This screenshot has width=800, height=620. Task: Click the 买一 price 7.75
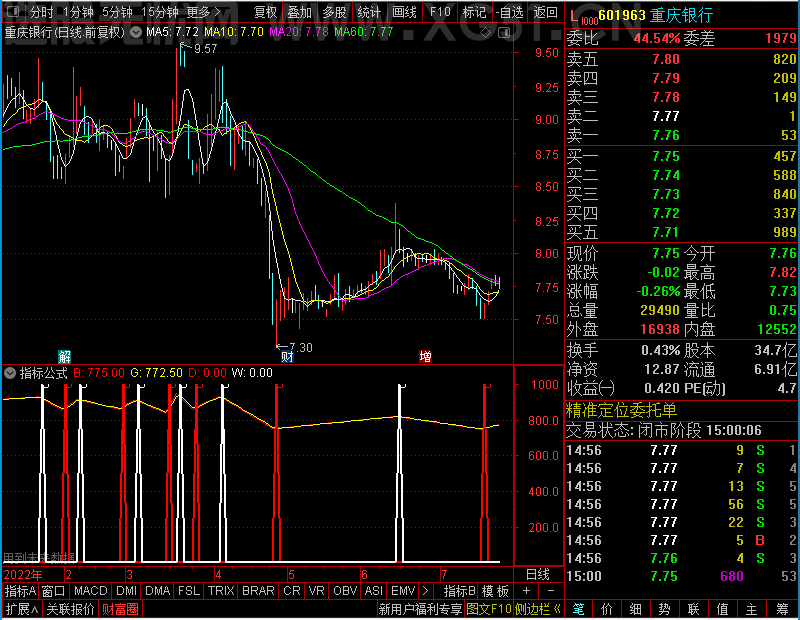(666, 156)
